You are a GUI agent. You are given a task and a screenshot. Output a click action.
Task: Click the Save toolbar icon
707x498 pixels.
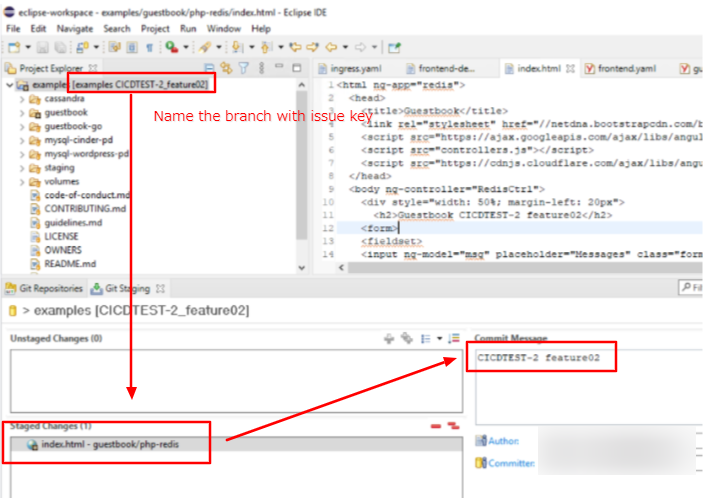click(x=43, y=47)
